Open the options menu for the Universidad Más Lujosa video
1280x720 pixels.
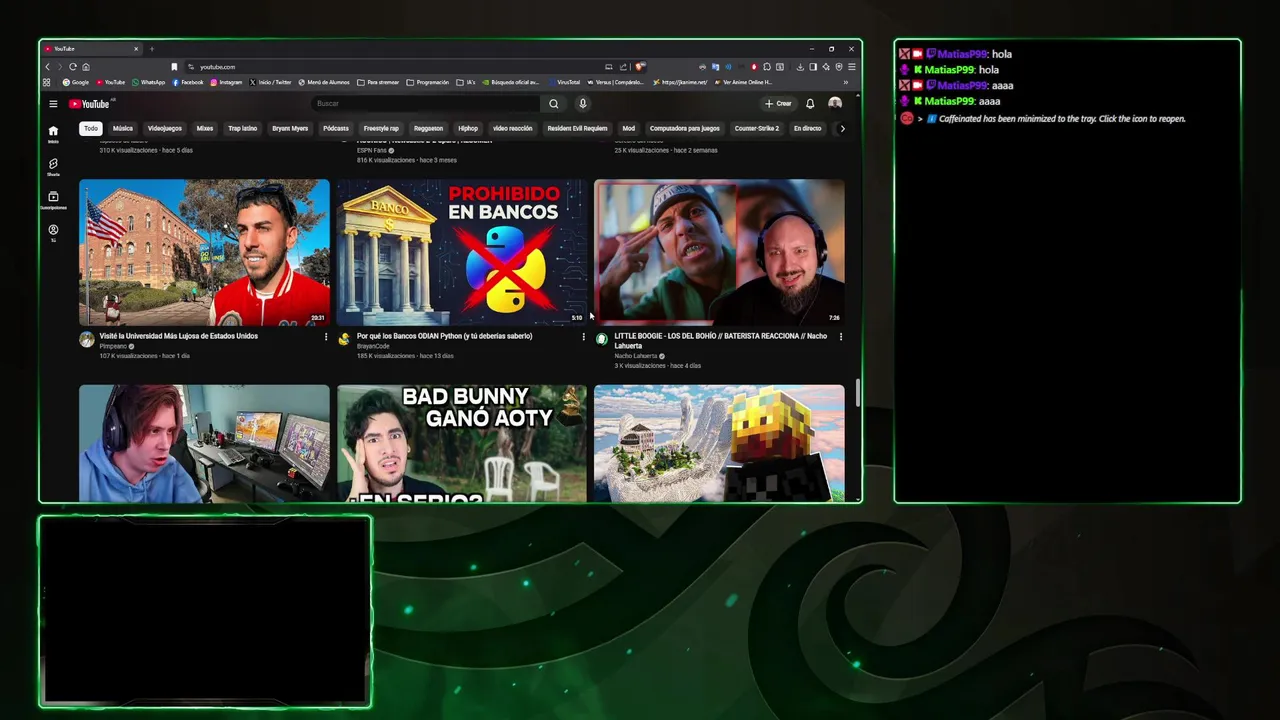coord(326,337)
